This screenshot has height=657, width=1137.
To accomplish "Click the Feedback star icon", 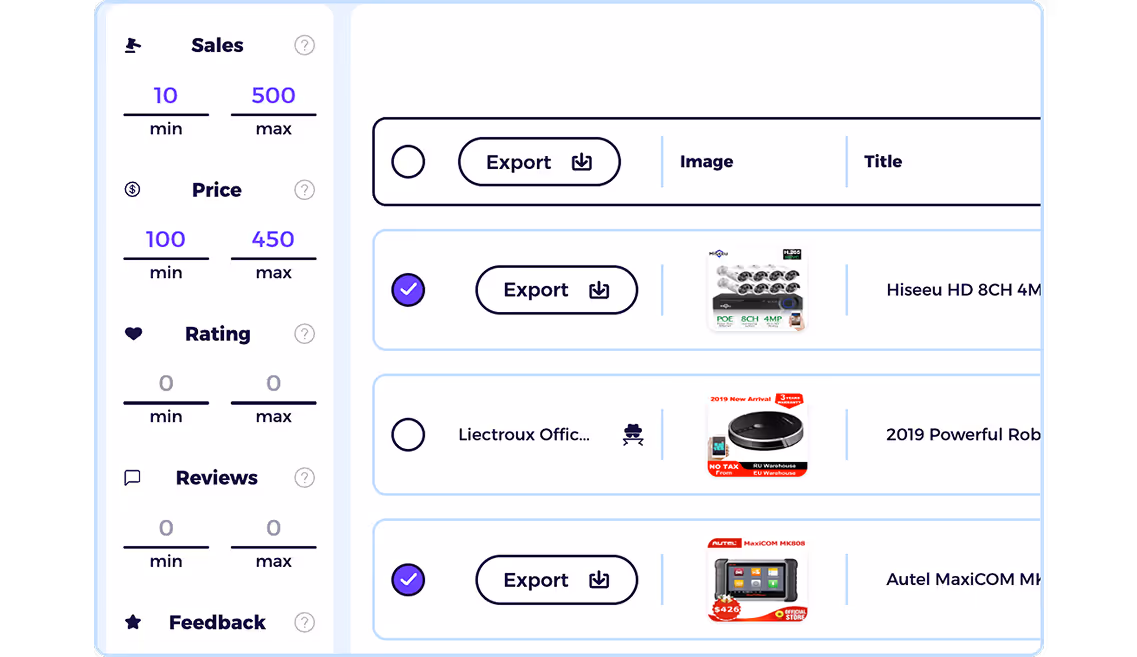I will point(133,621).
